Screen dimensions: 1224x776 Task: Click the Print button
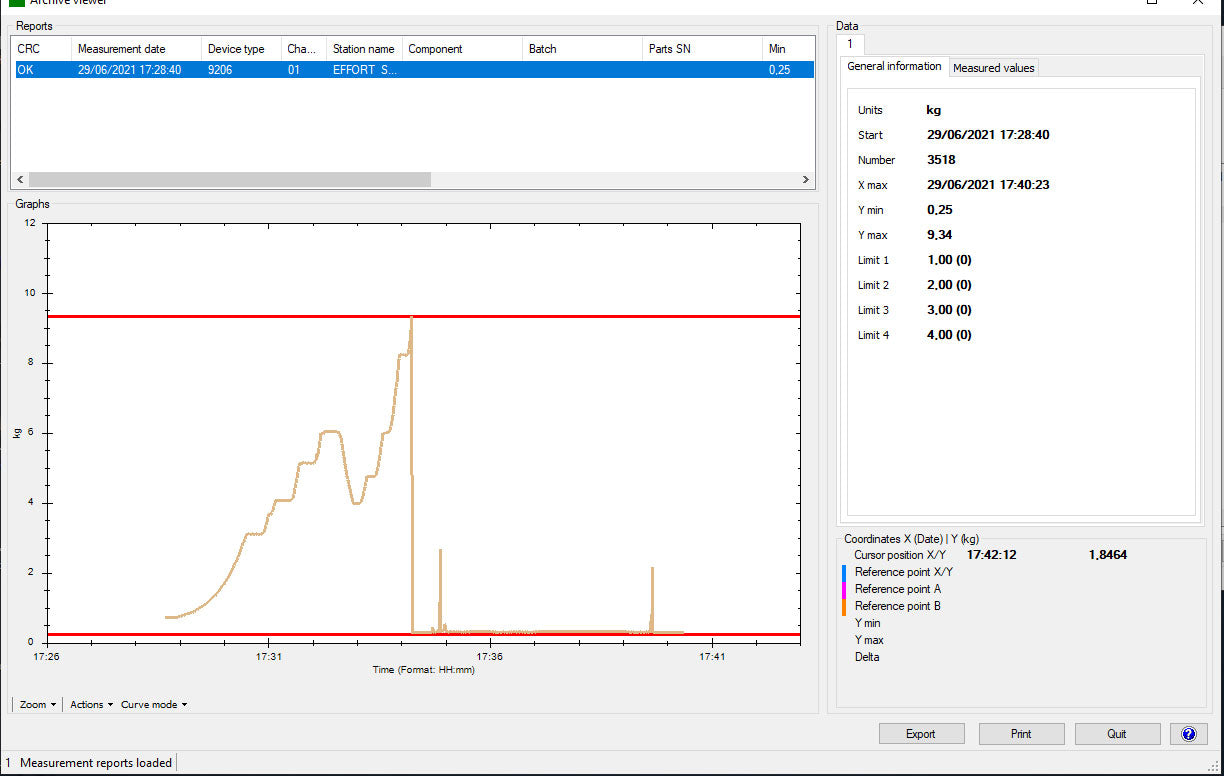coord(1020,734)
